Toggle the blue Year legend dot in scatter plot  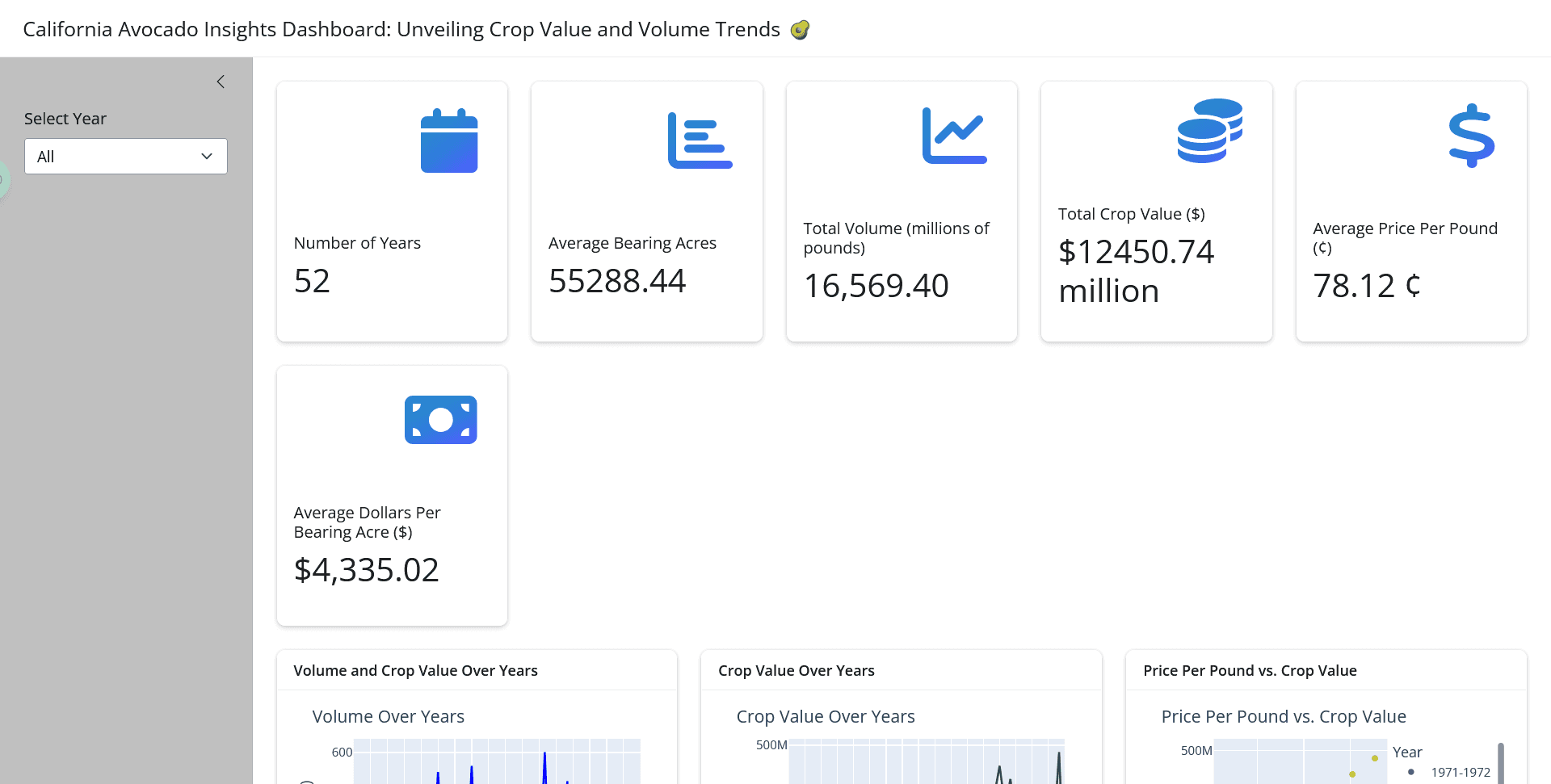pos(1411,773)
